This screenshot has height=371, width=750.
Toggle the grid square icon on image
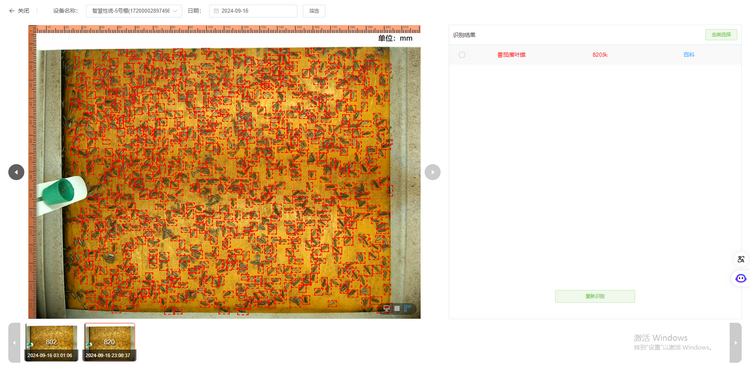[x=397, y=308]
